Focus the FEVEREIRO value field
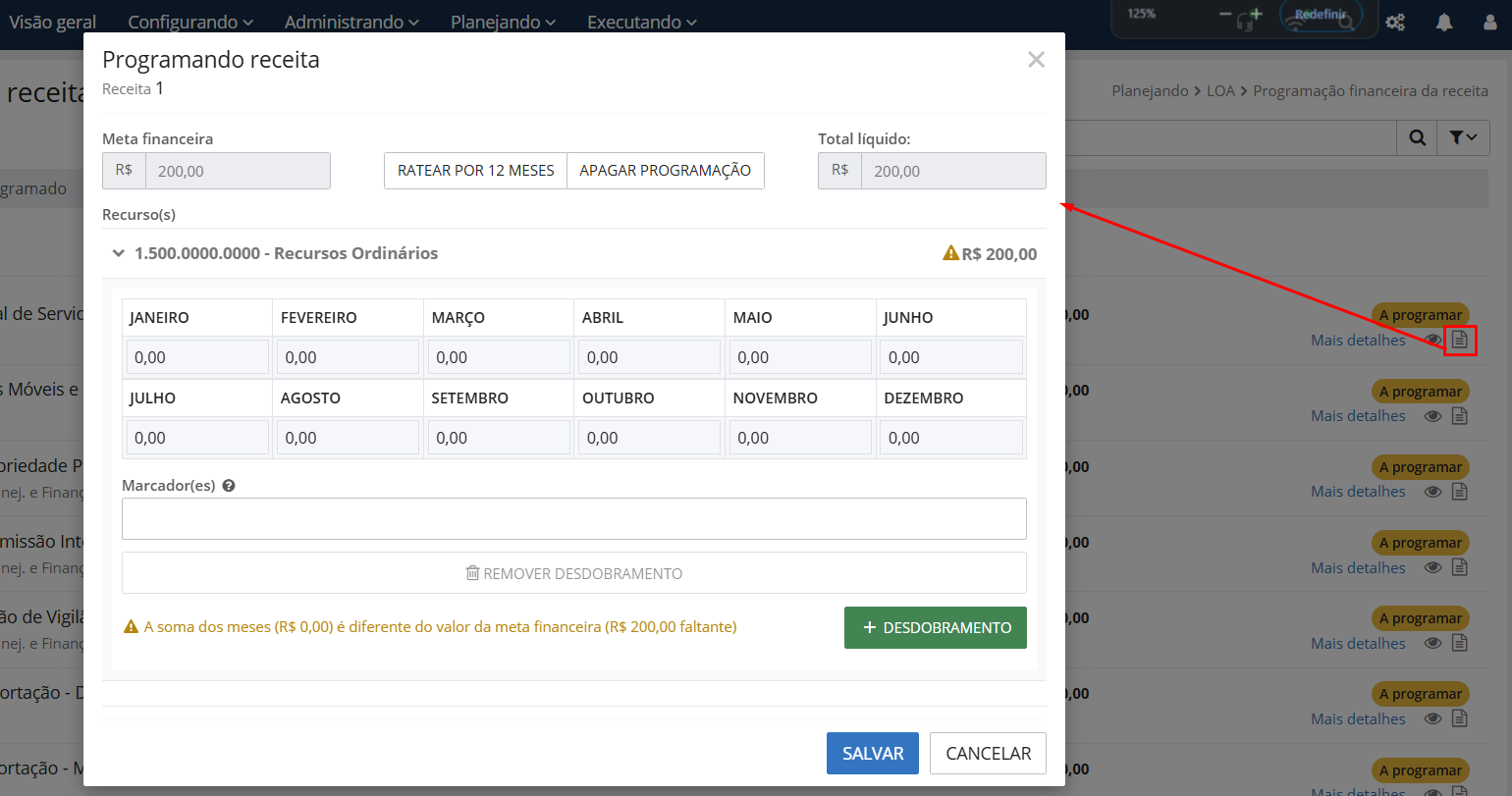1512x796 pixels. [349, 357]
